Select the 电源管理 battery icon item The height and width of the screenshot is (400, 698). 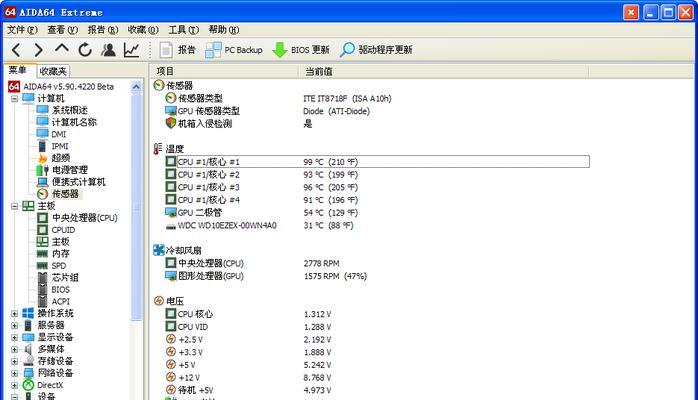[43, 170]
